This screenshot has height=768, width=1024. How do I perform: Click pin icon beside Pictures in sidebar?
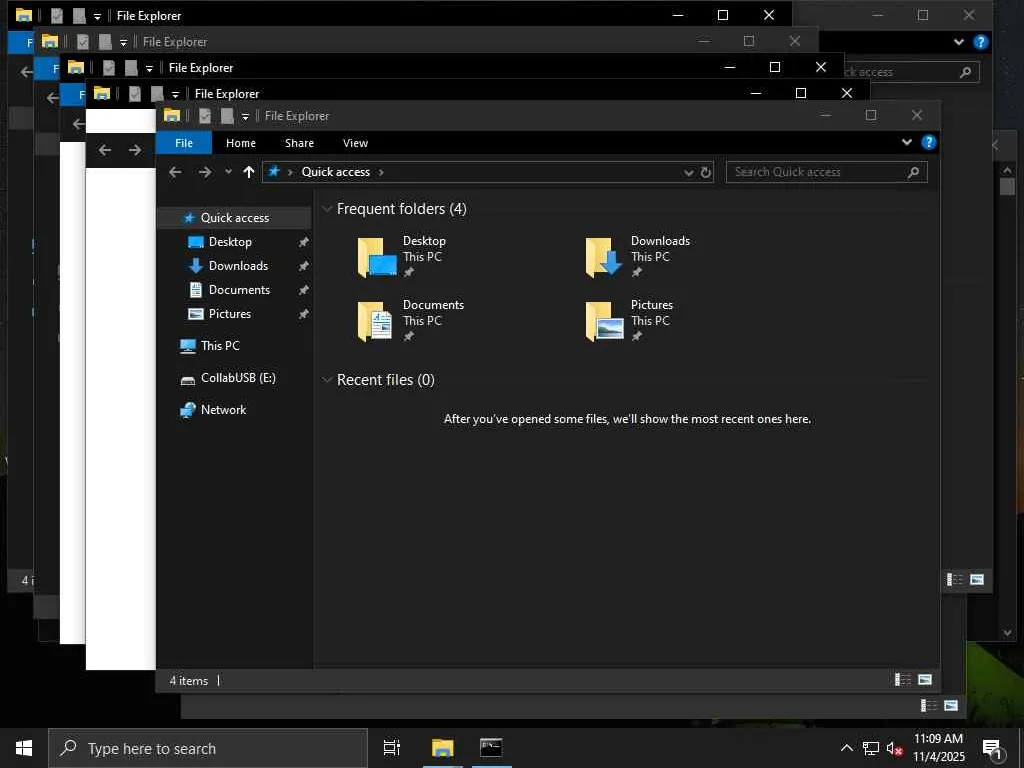coord(303,315)
